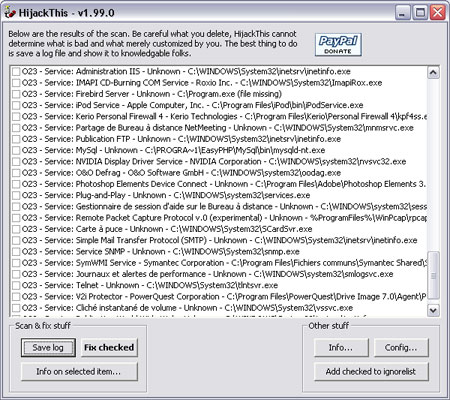Select the iPodService.exe path text
Screen dimensions: 450x400
288,105
